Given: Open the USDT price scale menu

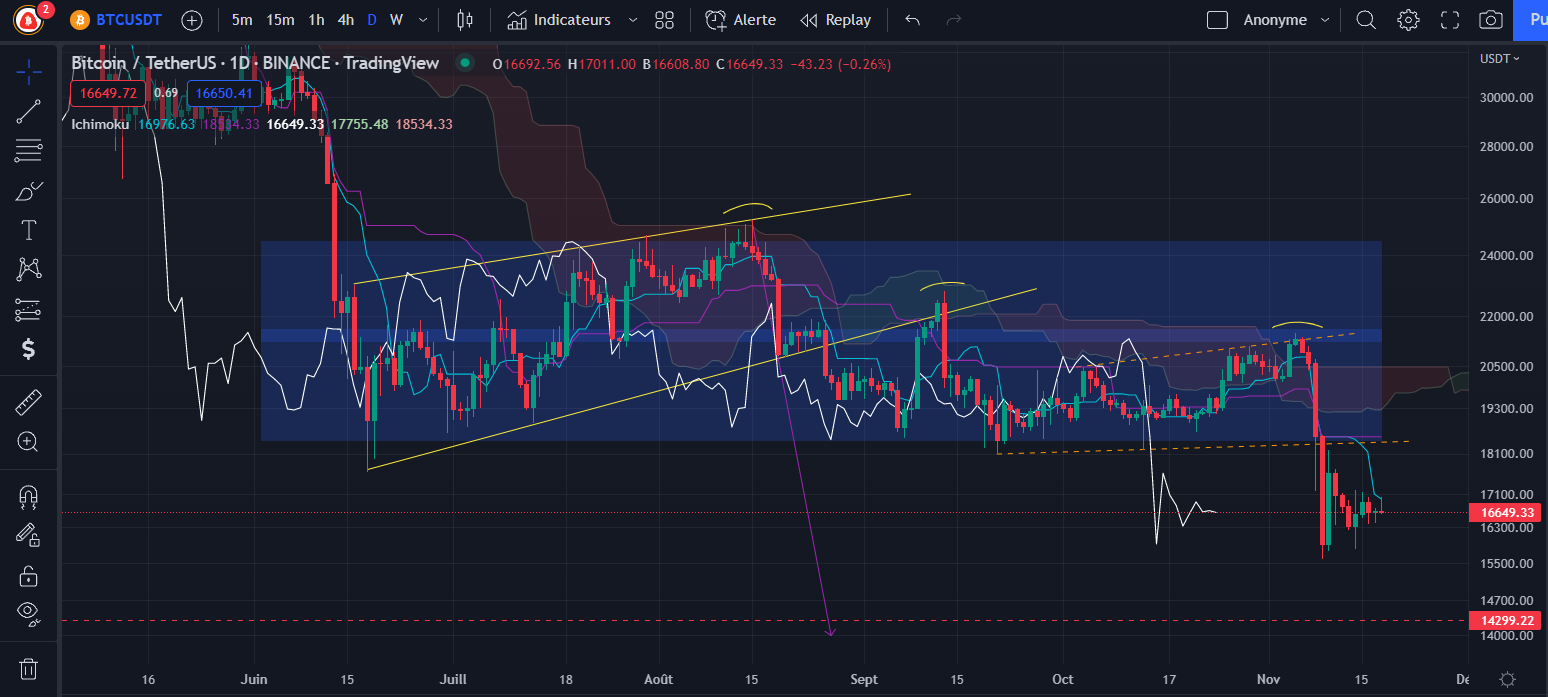Looking at the screenshot, I should click(1497, 58).
